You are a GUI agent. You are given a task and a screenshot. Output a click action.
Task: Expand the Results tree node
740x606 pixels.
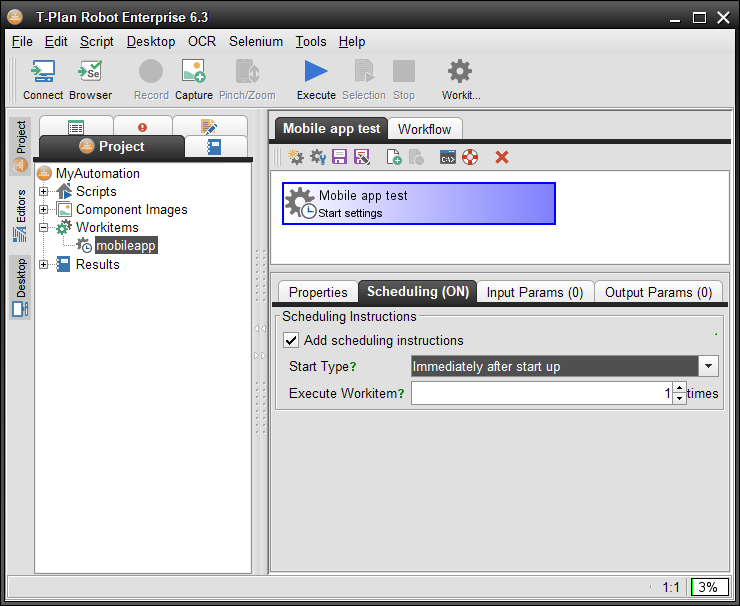click(x=43, y=265)
